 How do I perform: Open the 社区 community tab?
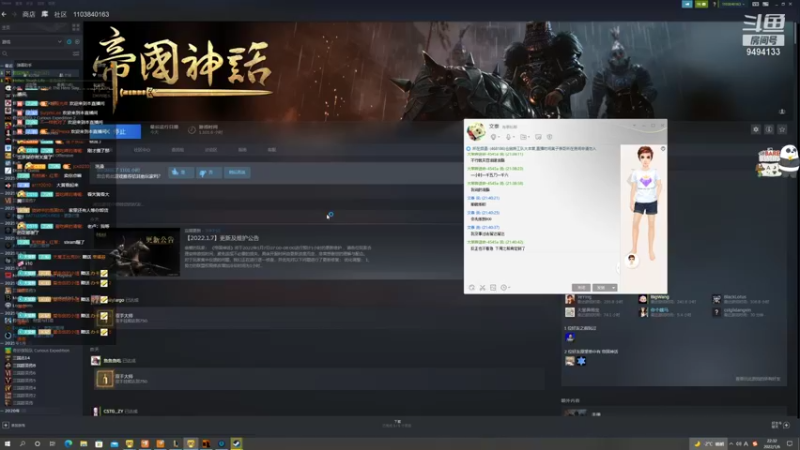point(60,14)
